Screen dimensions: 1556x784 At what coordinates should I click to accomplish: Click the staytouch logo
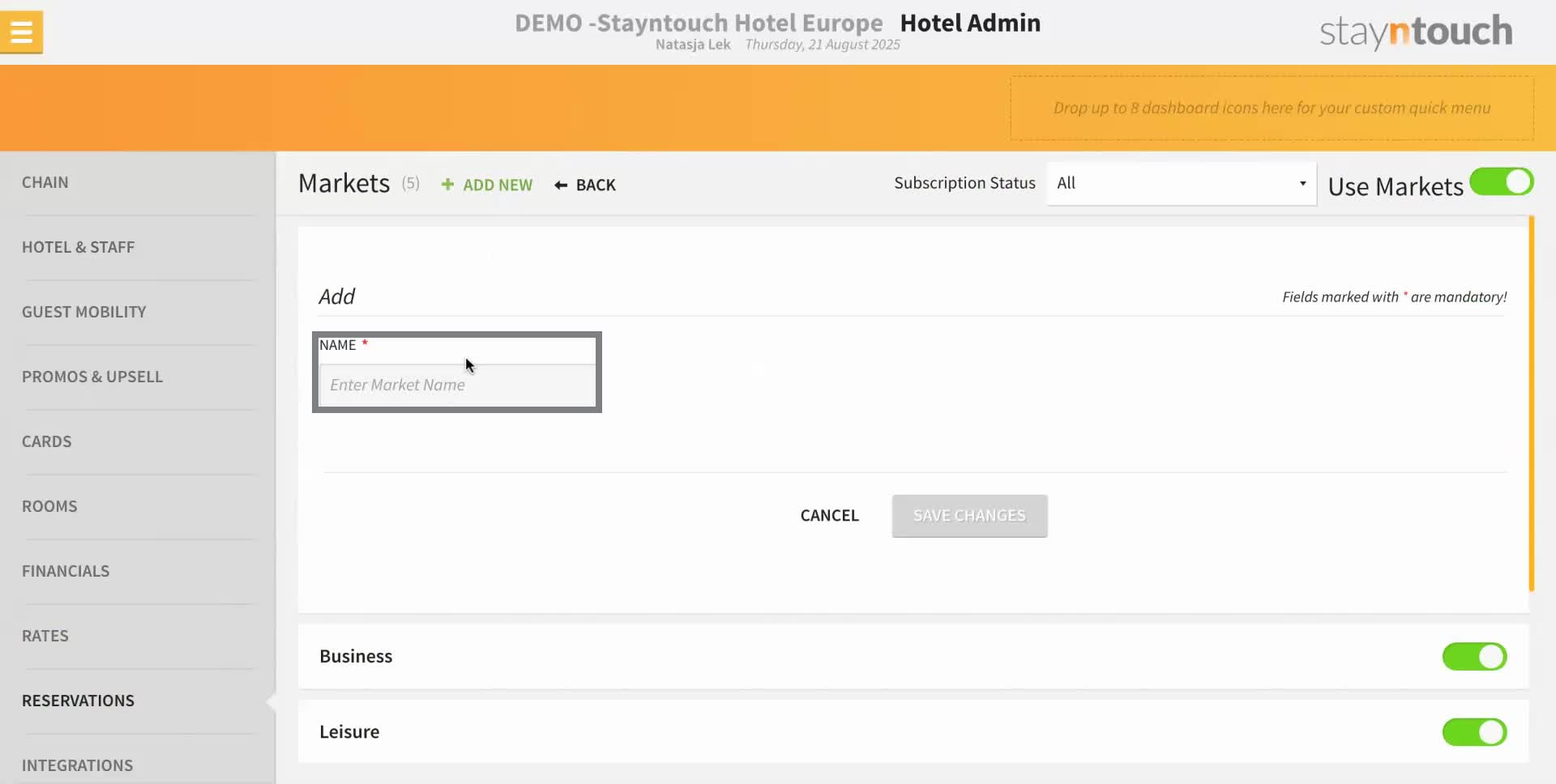pos(1416,32)
